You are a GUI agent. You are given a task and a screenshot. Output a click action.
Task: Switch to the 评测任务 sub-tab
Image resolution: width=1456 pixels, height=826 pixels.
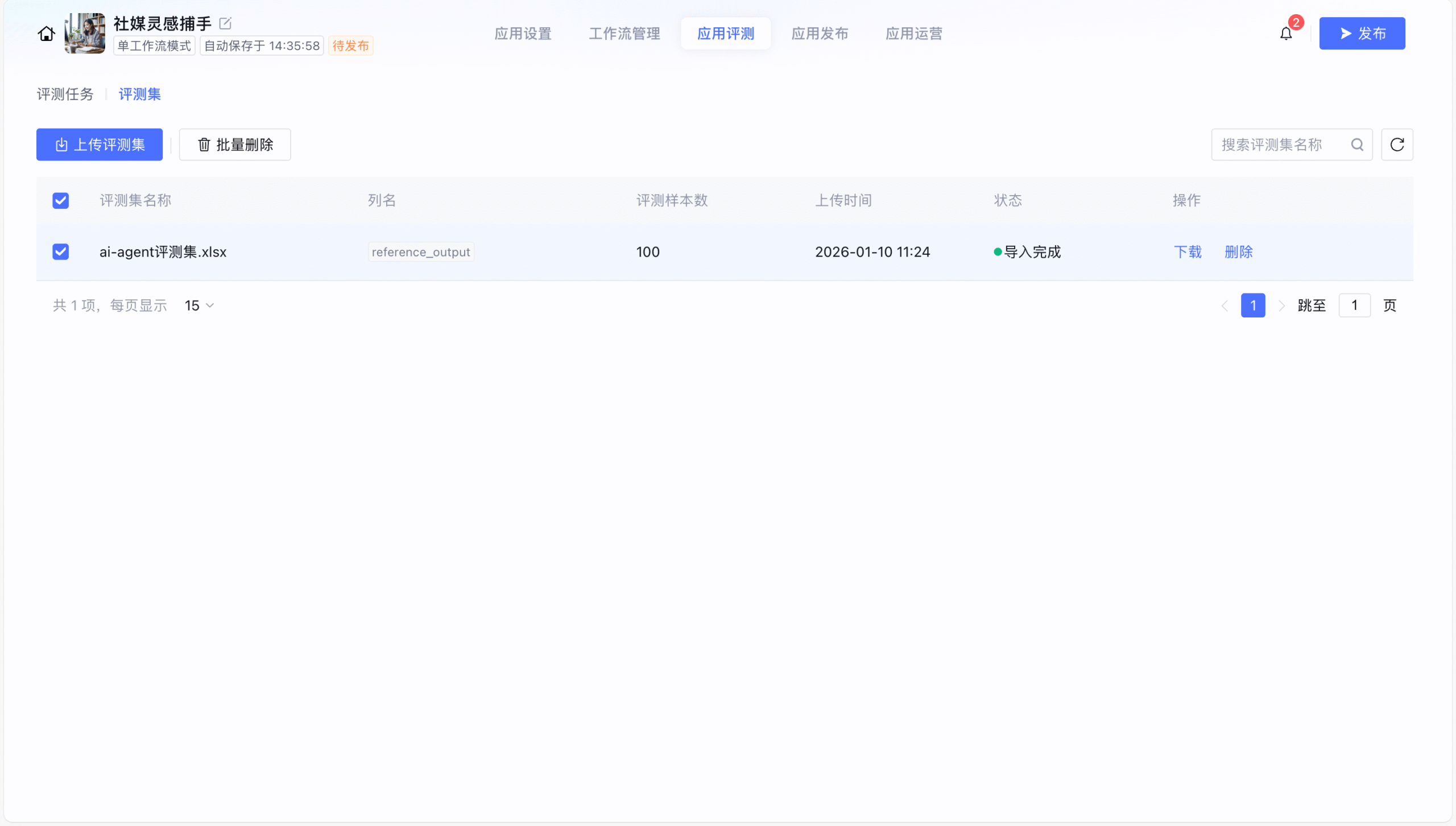65,94
